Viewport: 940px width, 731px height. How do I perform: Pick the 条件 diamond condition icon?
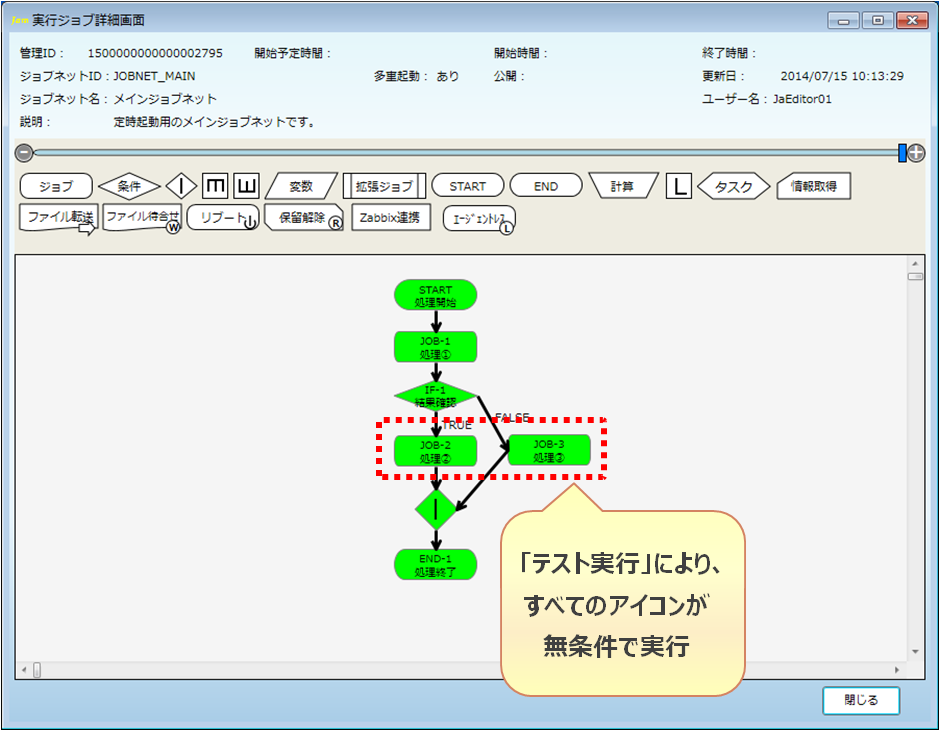(129, 186)
